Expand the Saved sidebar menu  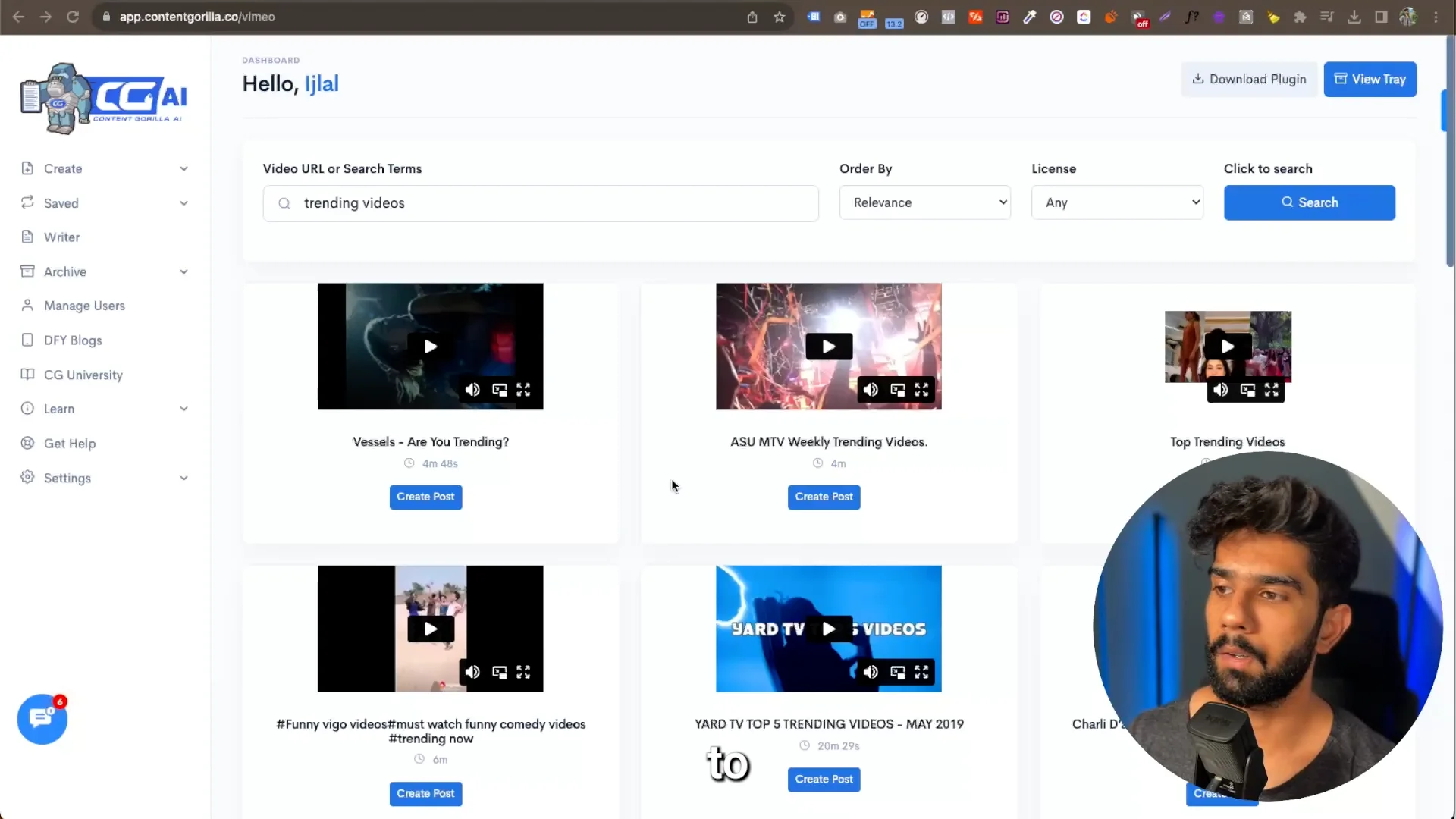[105, 203]
